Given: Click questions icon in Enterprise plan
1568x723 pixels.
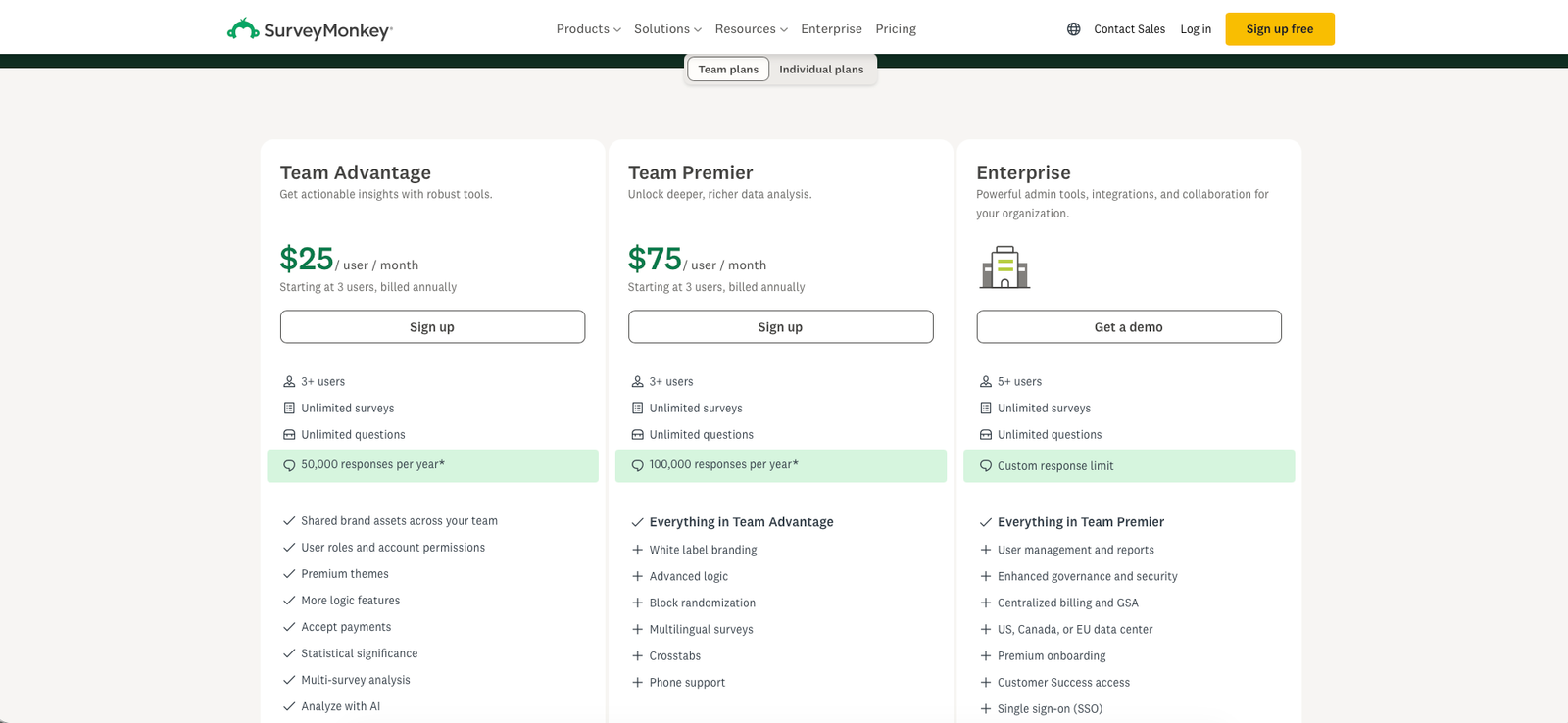Looking at the screenshot, I should point(986,435).
